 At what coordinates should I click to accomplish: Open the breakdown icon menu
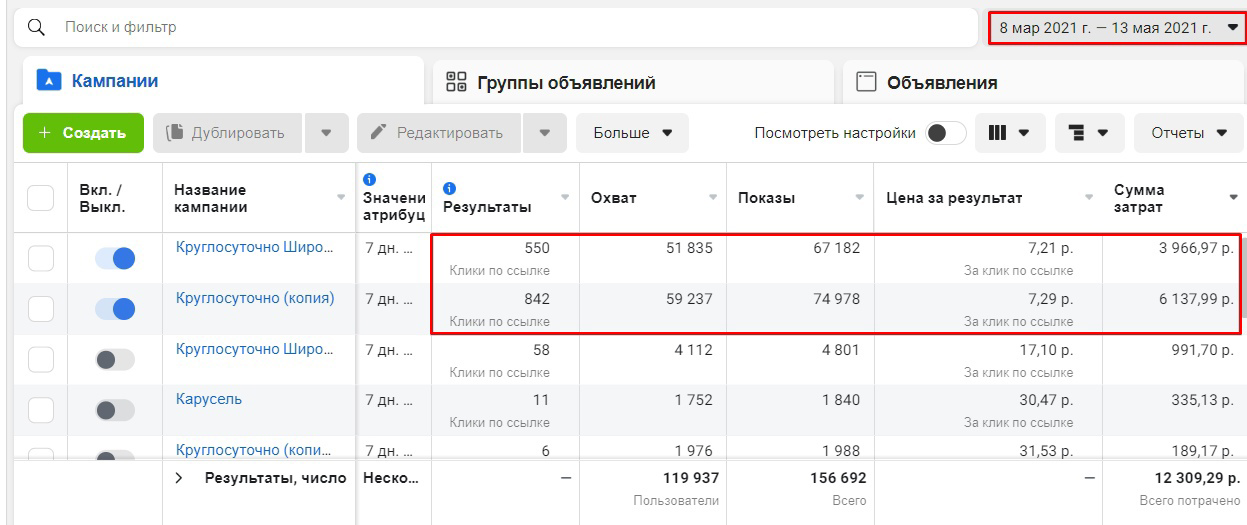[x=1089, y=133]
